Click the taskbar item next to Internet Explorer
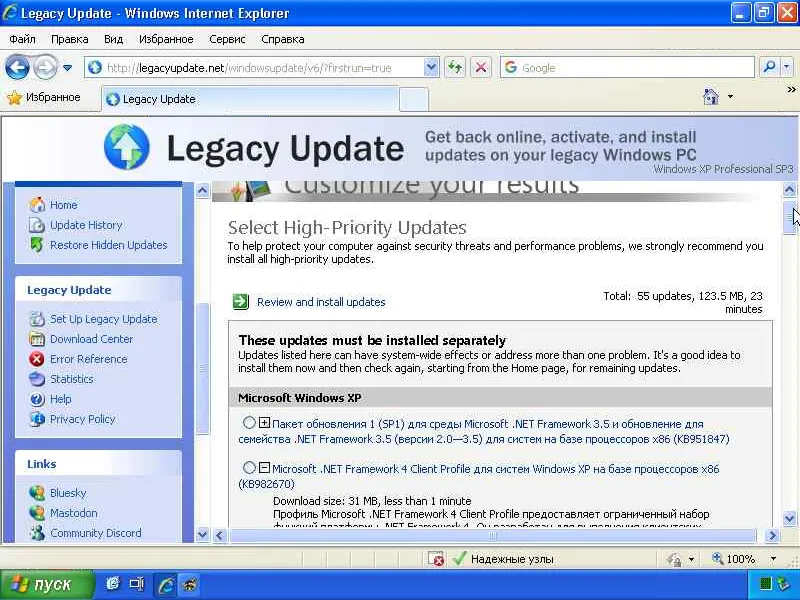The width and height of the screenshot is (800, 600). coord(190,585)
